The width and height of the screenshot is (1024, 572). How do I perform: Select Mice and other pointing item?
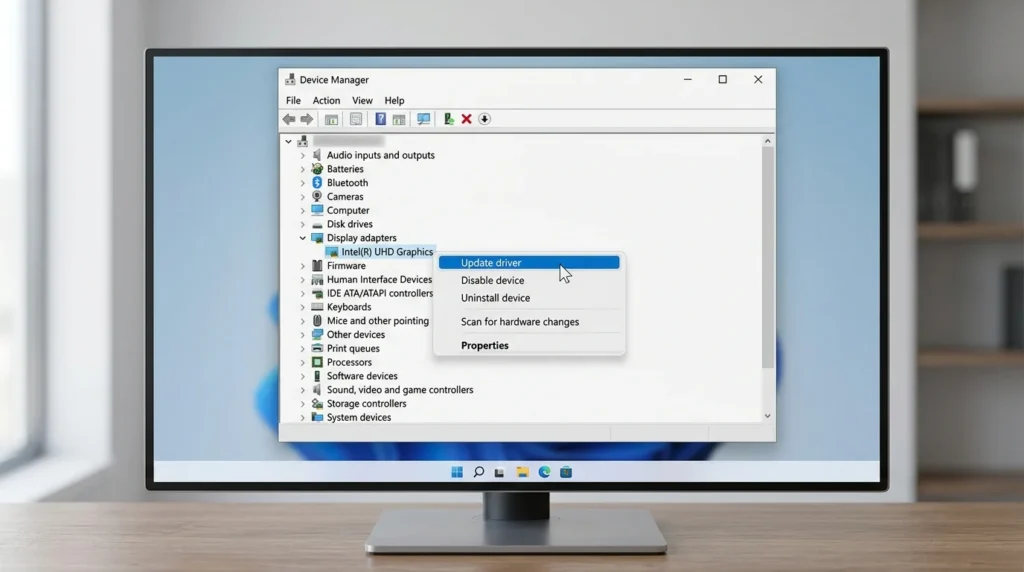377,321
